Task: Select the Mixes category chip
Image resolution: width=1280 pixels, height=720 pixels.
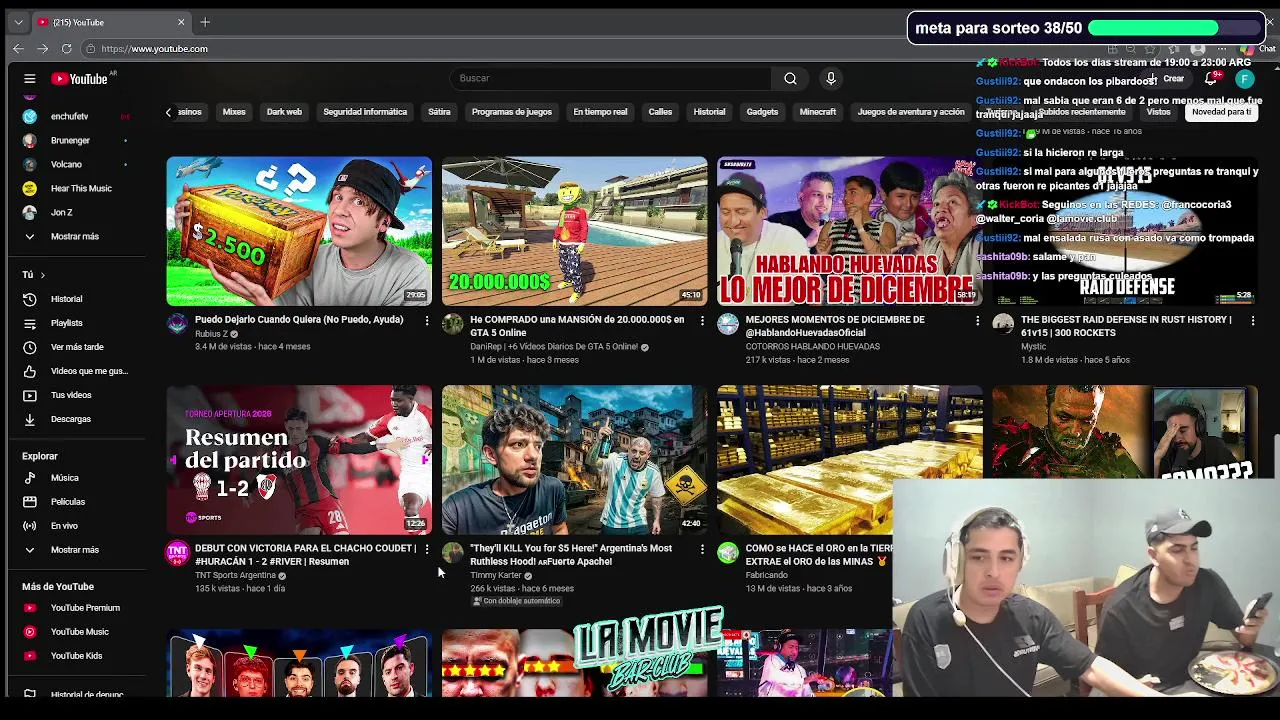Action: [x=234, y=112]
